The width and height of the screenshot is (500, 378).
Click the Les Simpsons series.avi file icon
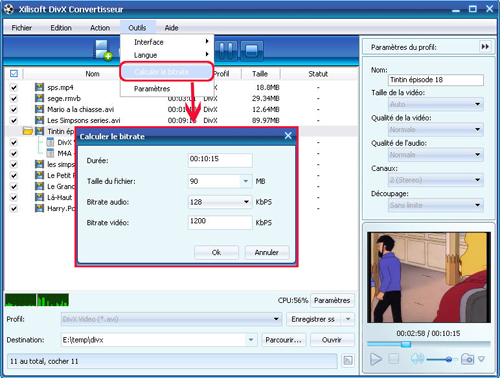click(x=39, y=120)
